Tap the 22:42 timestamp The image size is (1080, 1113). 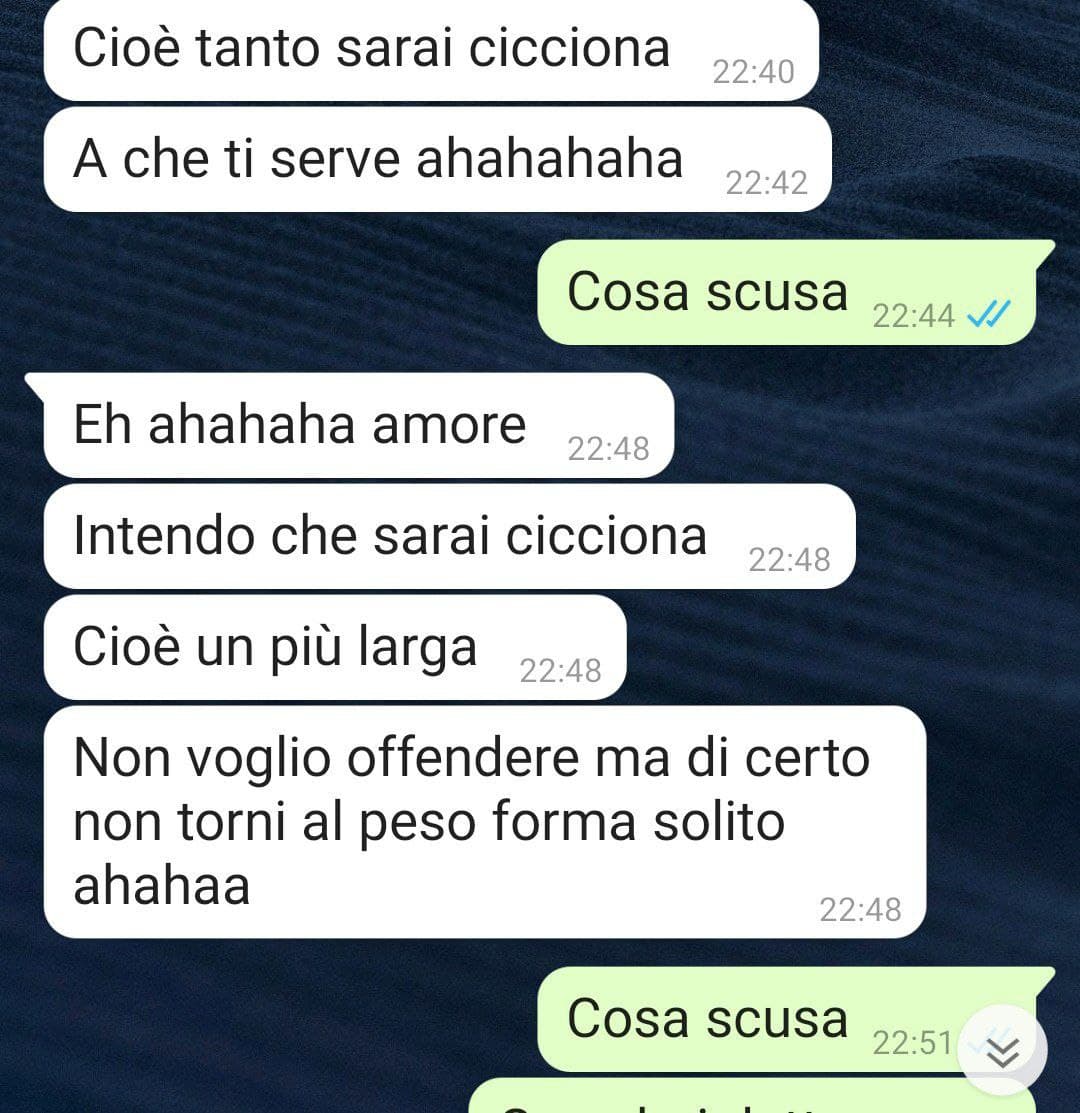[x=766, y=183]
